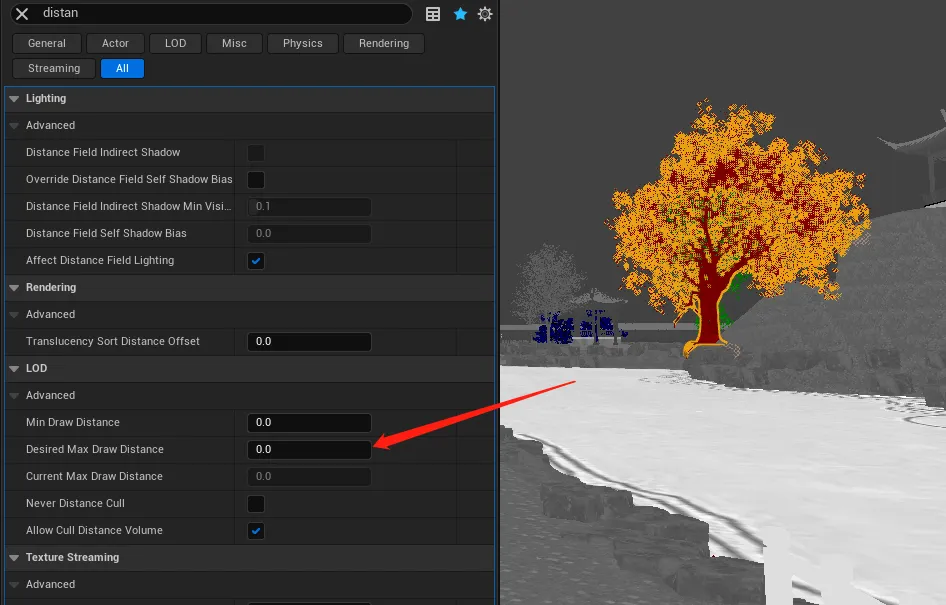Enable Never Distance Cull checkbox

coord(256,504)
